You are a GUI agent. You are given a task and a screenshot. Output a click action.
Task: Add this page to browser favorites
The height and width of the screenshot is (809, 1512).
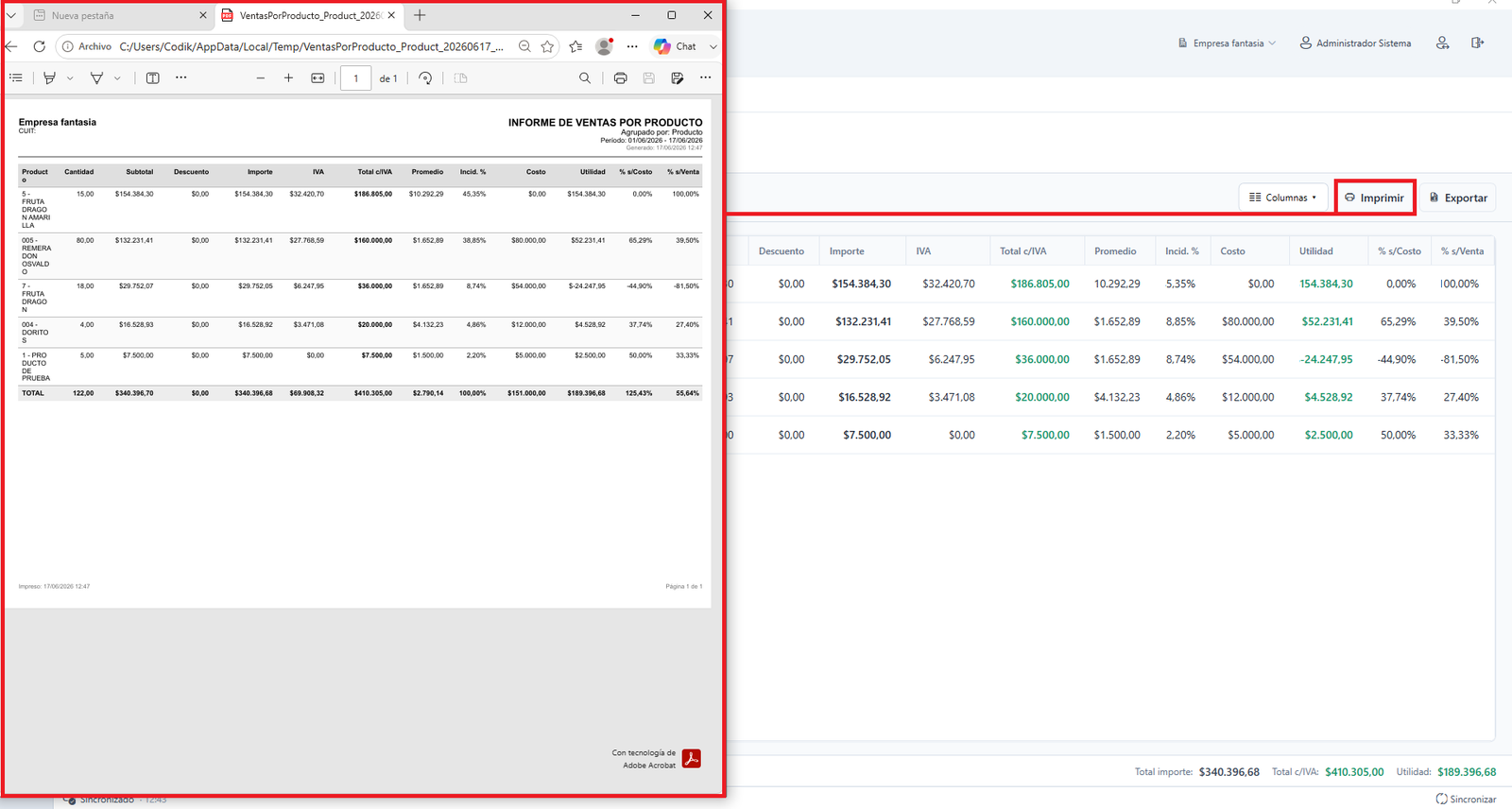[547, 46]
